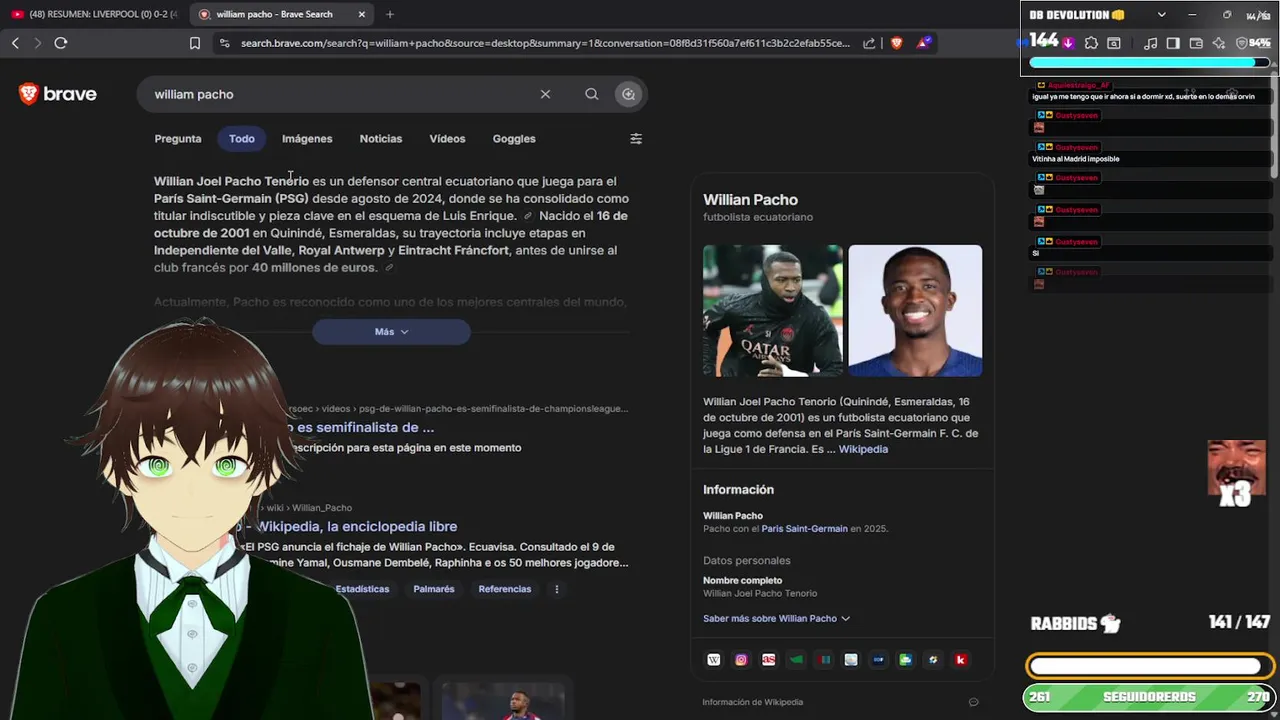
Task: Open the Leo AI sparkle icon
Action: coord(1219,43)
